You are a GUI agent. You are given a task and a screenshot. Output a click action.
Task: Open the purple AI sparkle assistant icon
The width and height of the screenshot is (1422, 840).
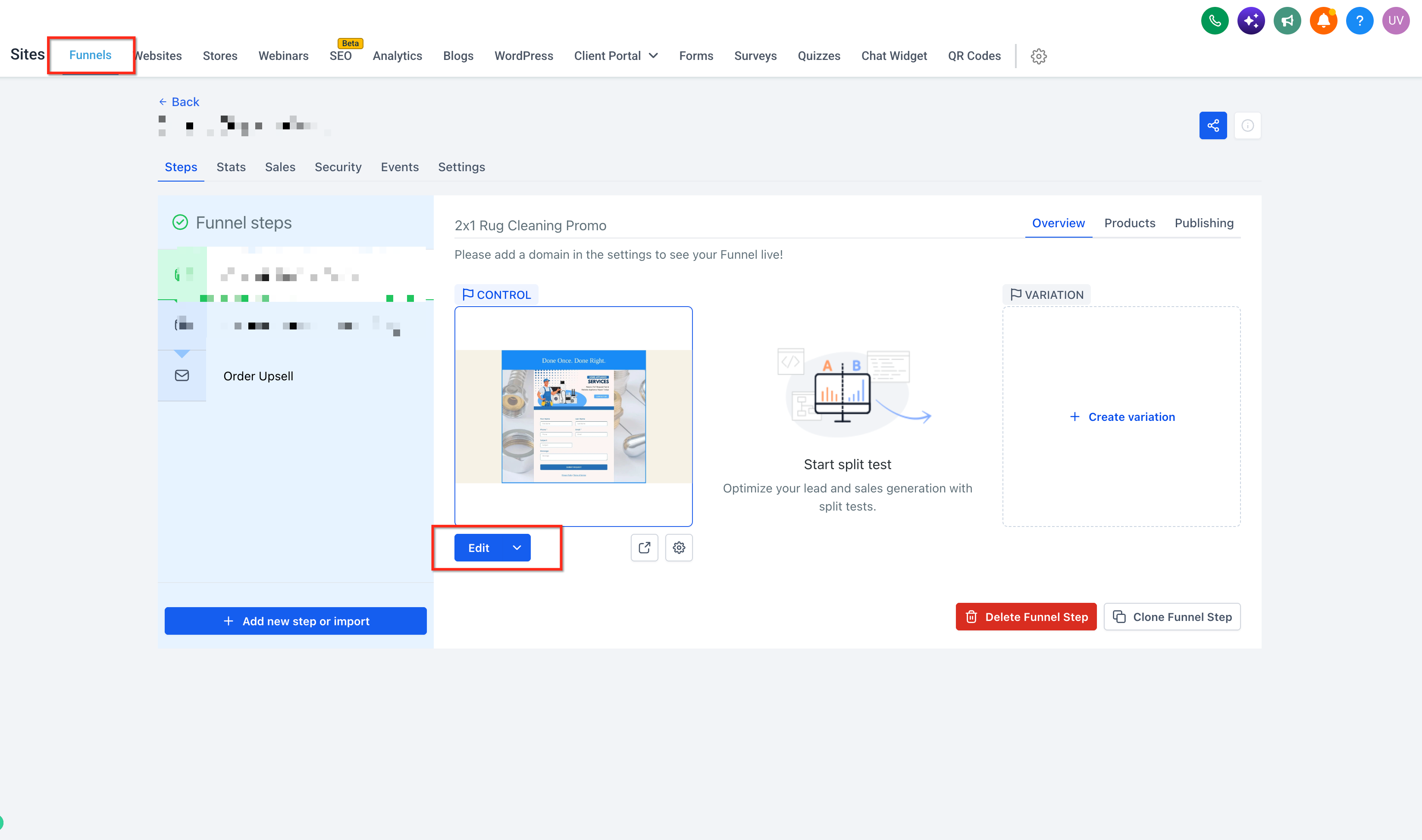1250,21
